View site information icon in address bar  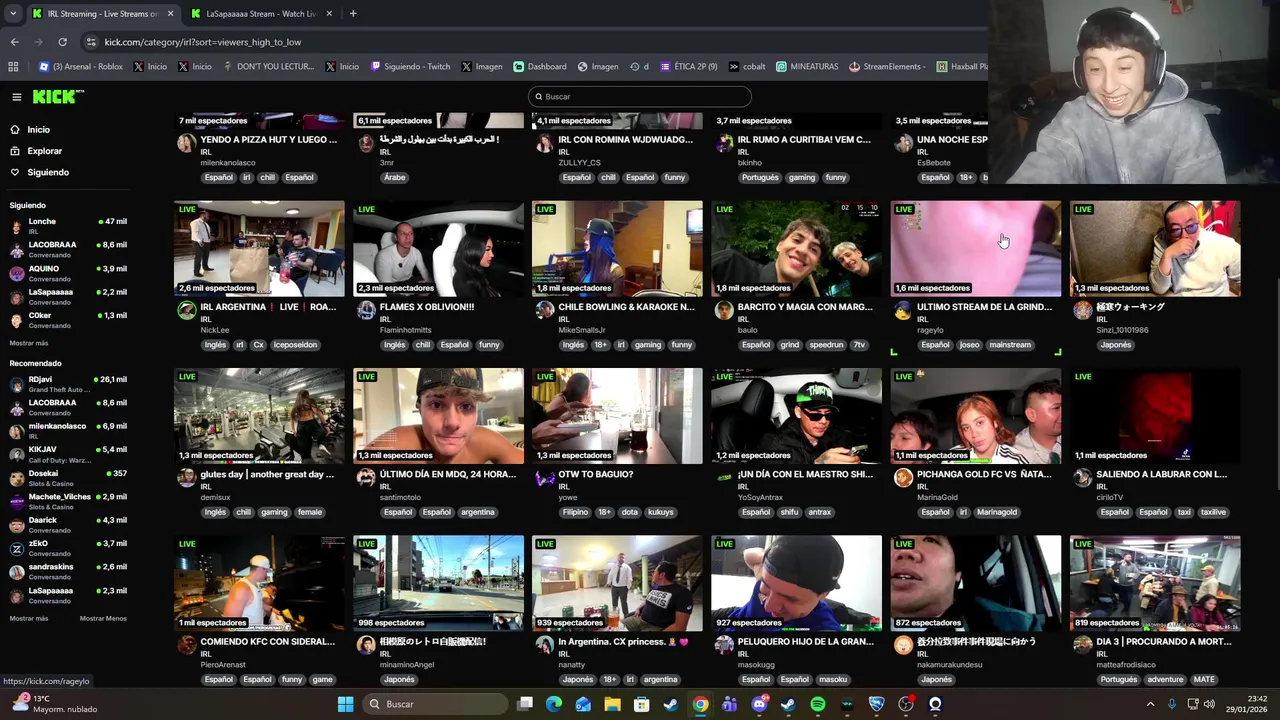[92, 42]
